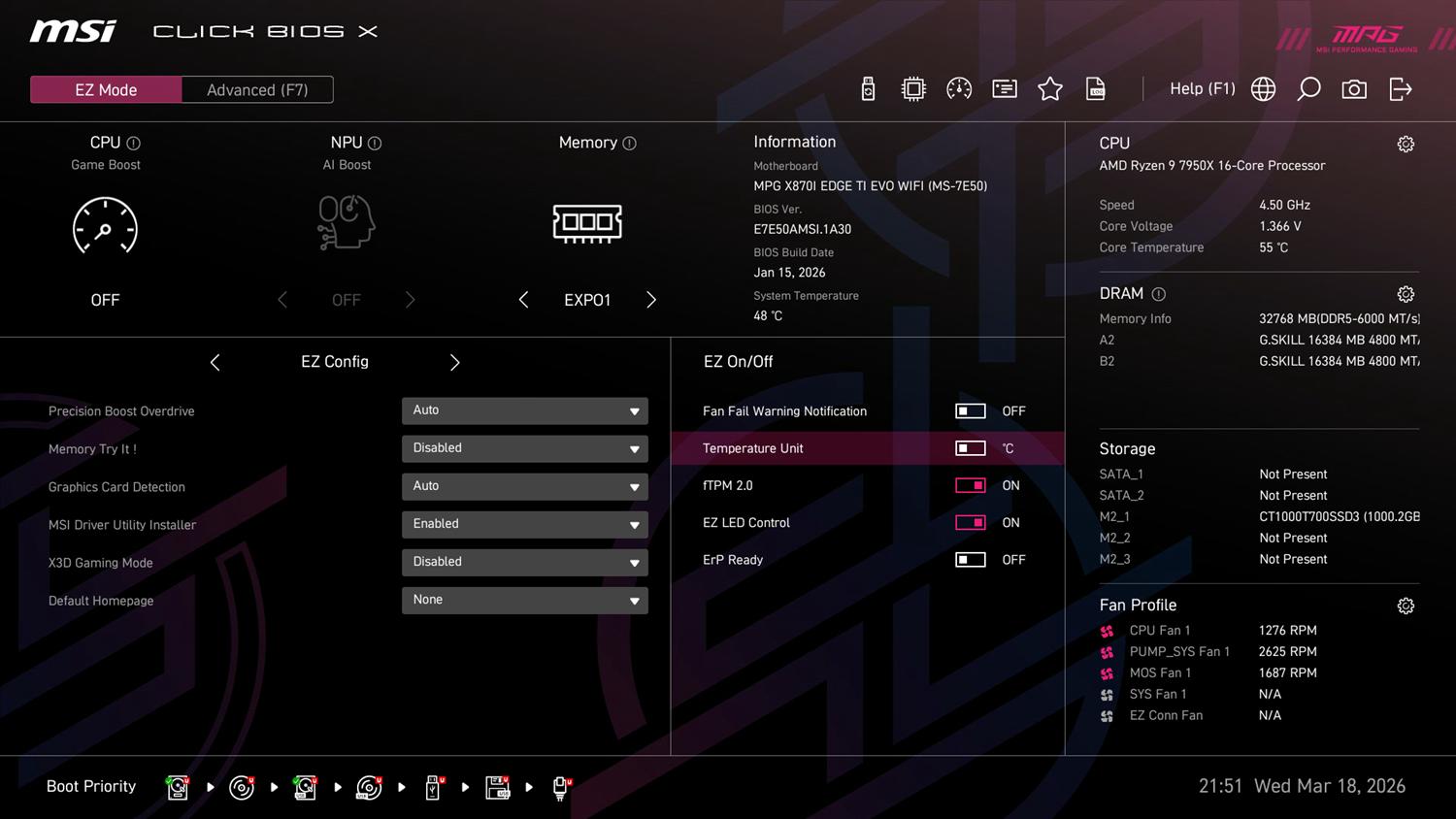The height and width of the screenshot is (819, 1456).
Task: Open the Favorites star icon
Action: [1050, 89]
